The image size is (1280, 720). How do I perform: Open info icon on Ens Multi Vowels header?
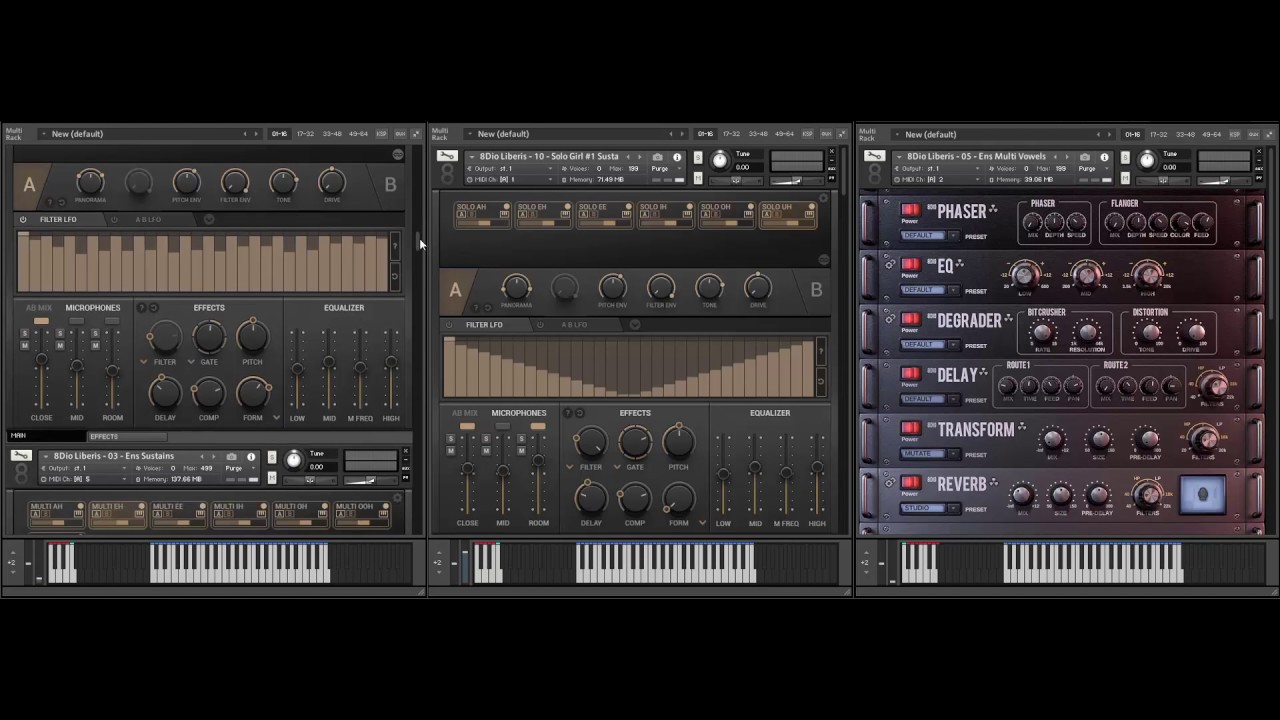pos(1104,157)
